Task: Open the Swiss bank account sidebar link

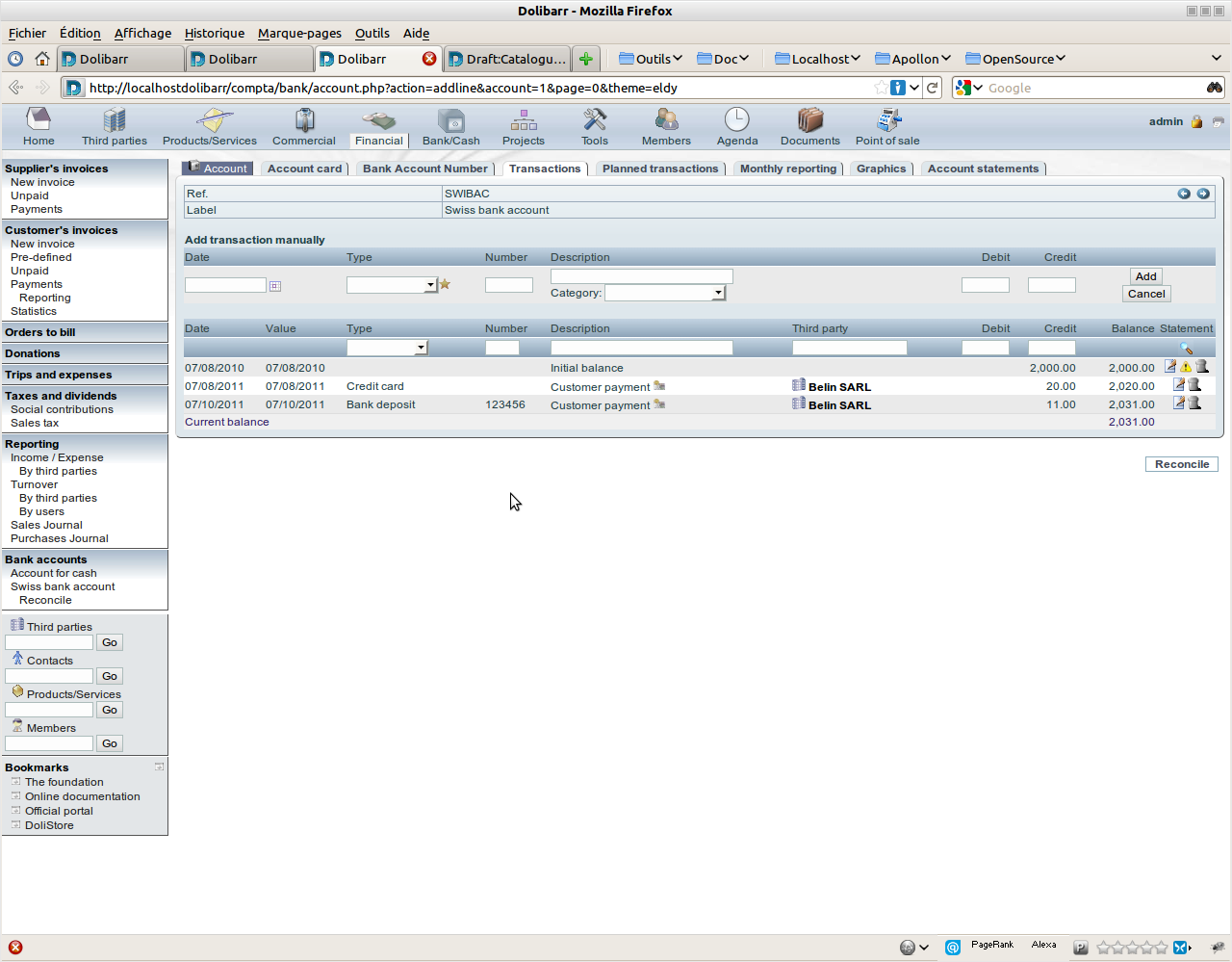Action: pos(63,586)
